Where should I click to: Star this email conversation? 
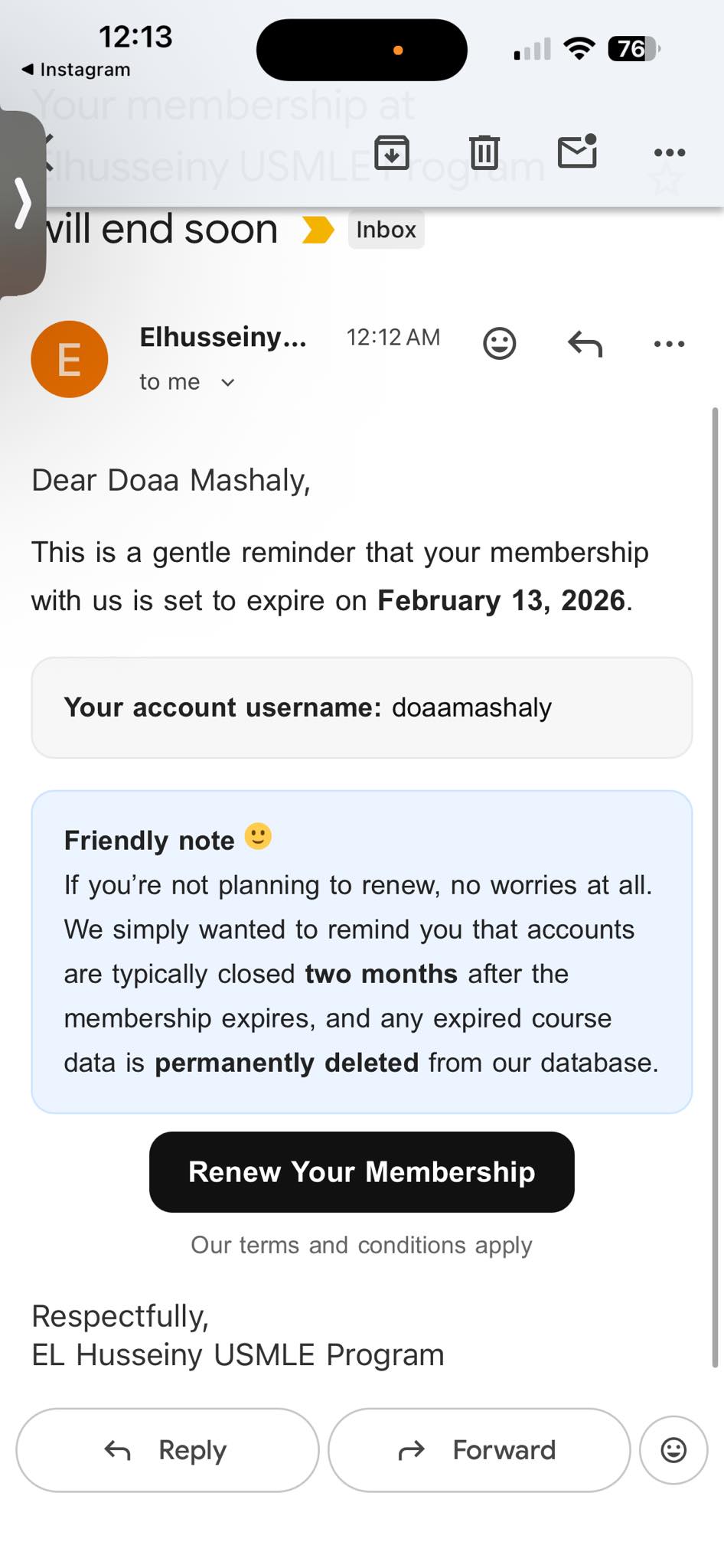pyautogui.click(x=666, y=181)
